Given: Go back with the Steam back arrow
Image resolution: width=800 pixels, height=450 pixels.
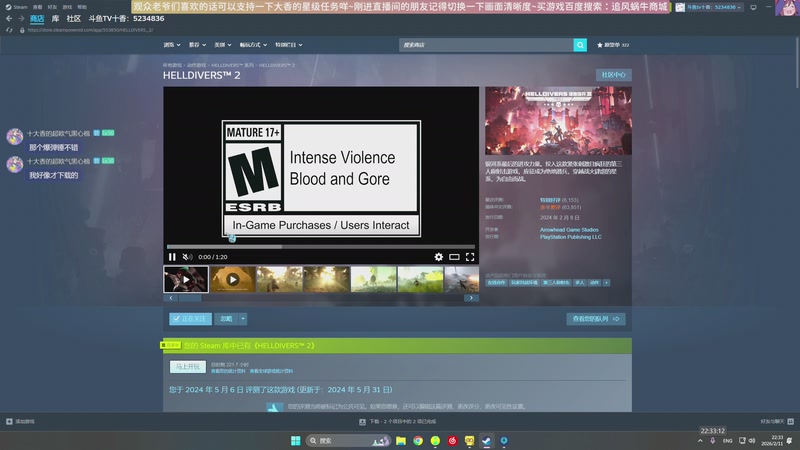Looking at the screenshot, I should pyautogui.click(x=9, y=18).
